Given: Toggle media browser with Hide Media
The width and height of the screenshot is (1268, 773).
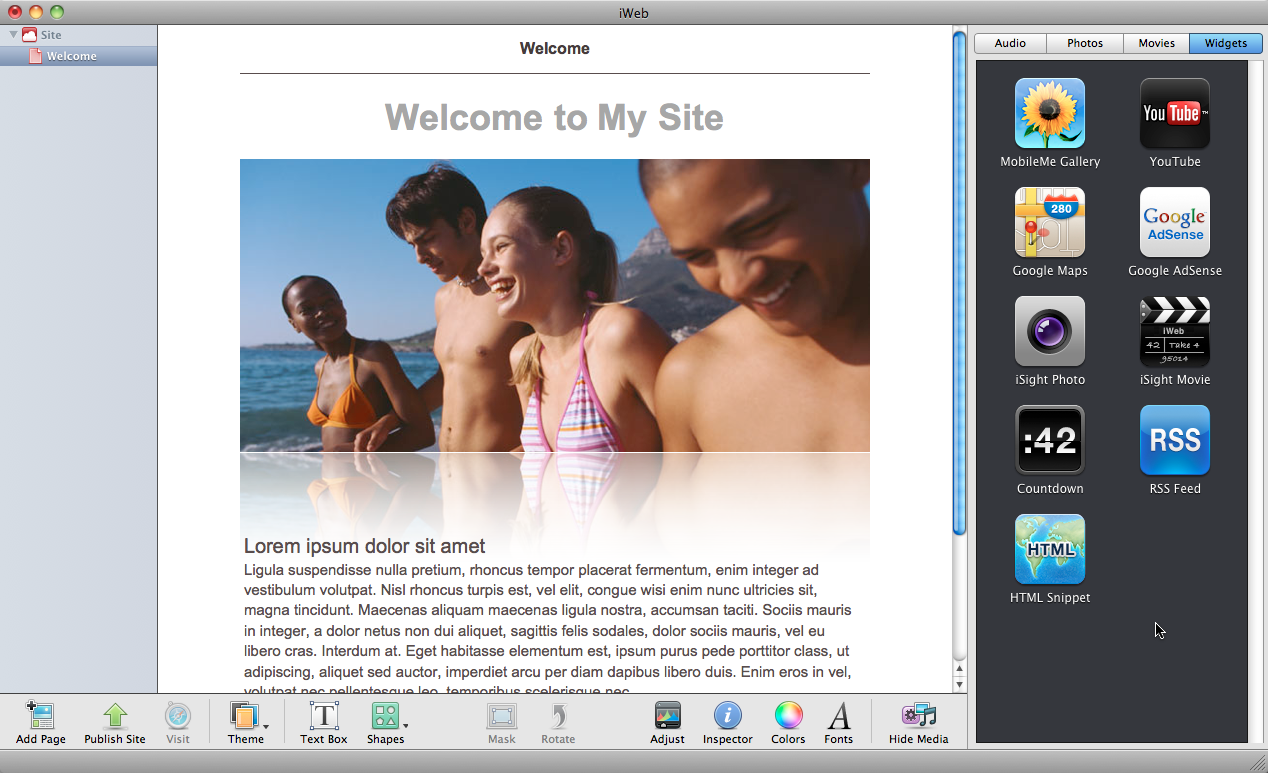Looking at the screenshot, I should (918, 723).
